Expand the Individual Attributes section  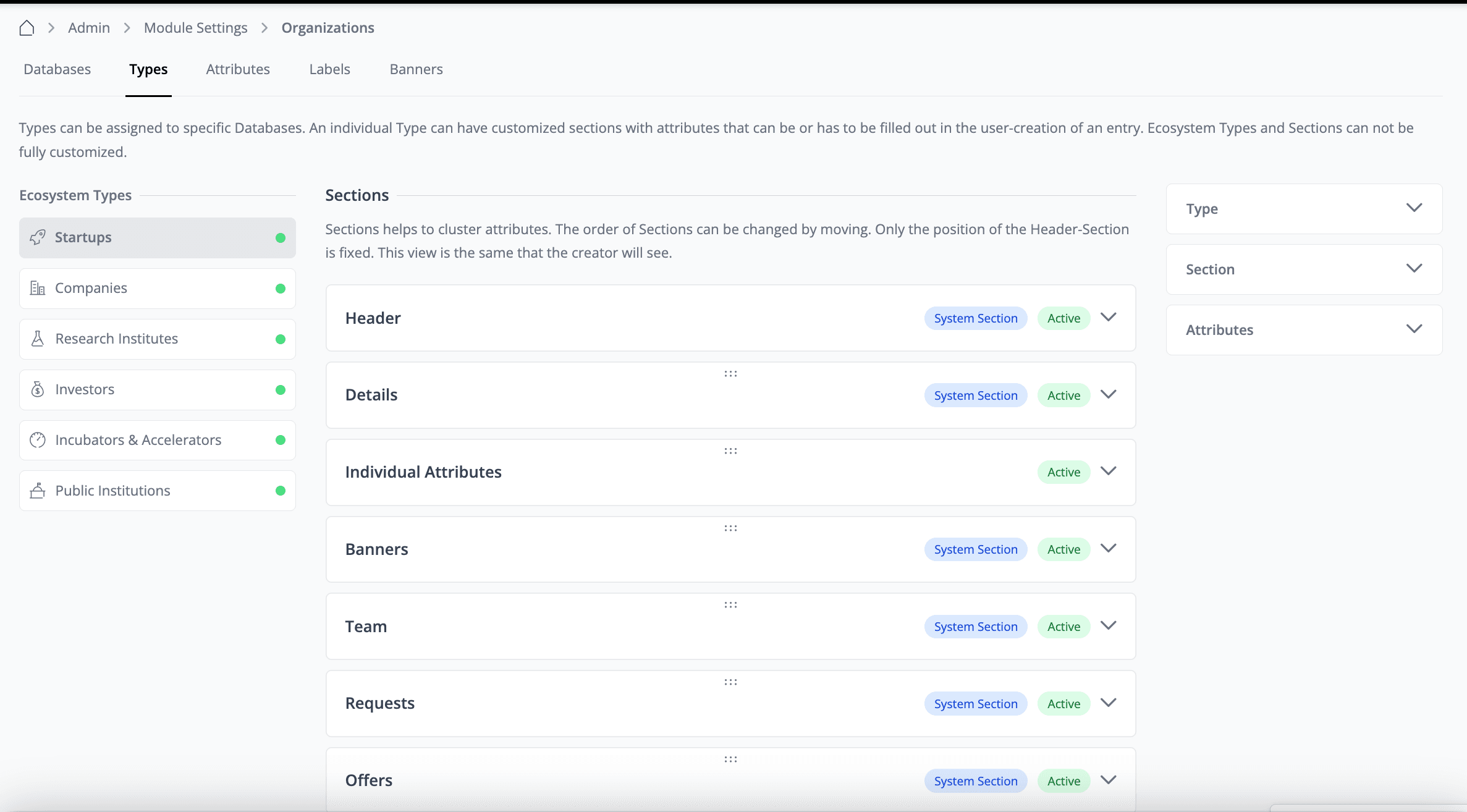(x=1109, y=472)
